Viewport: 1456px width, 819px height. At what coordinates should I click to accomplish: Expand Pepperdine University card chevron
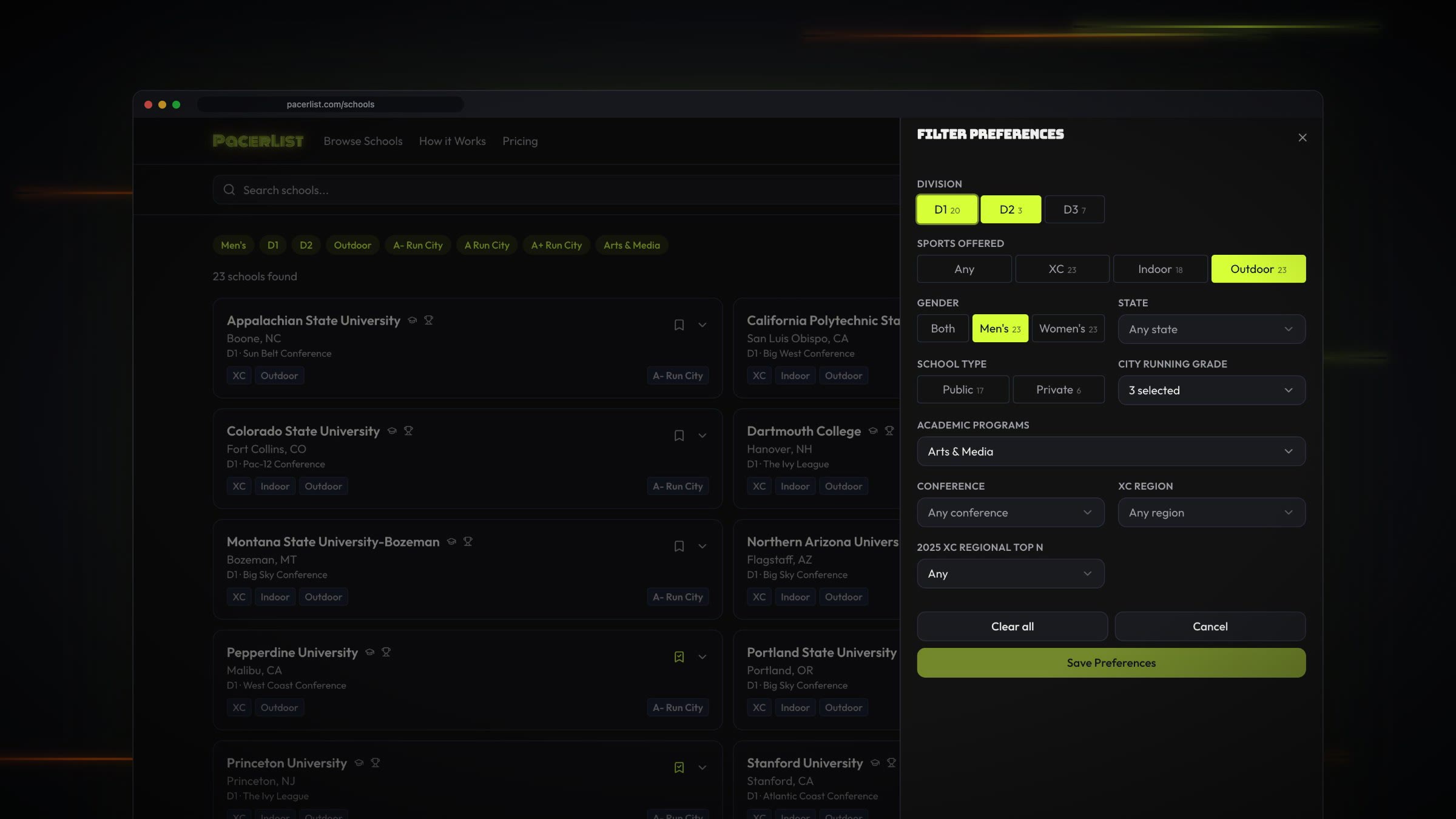click(x=702, y=657)
